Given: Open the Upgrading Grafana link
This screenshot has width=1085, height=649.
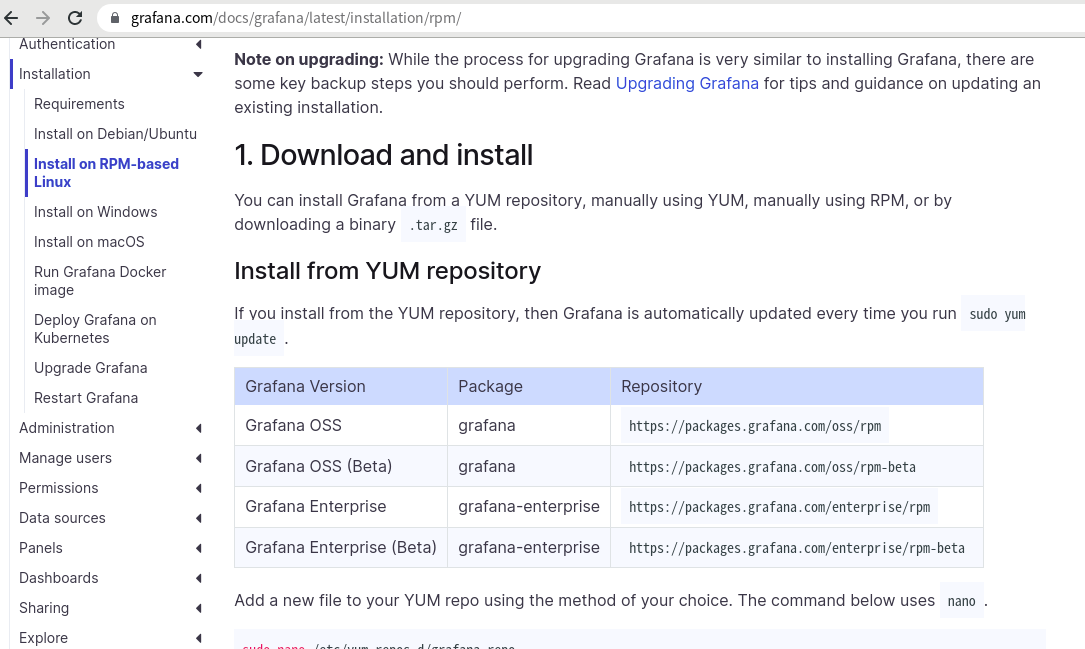Looking at the screenshot, I should point(687,83).
